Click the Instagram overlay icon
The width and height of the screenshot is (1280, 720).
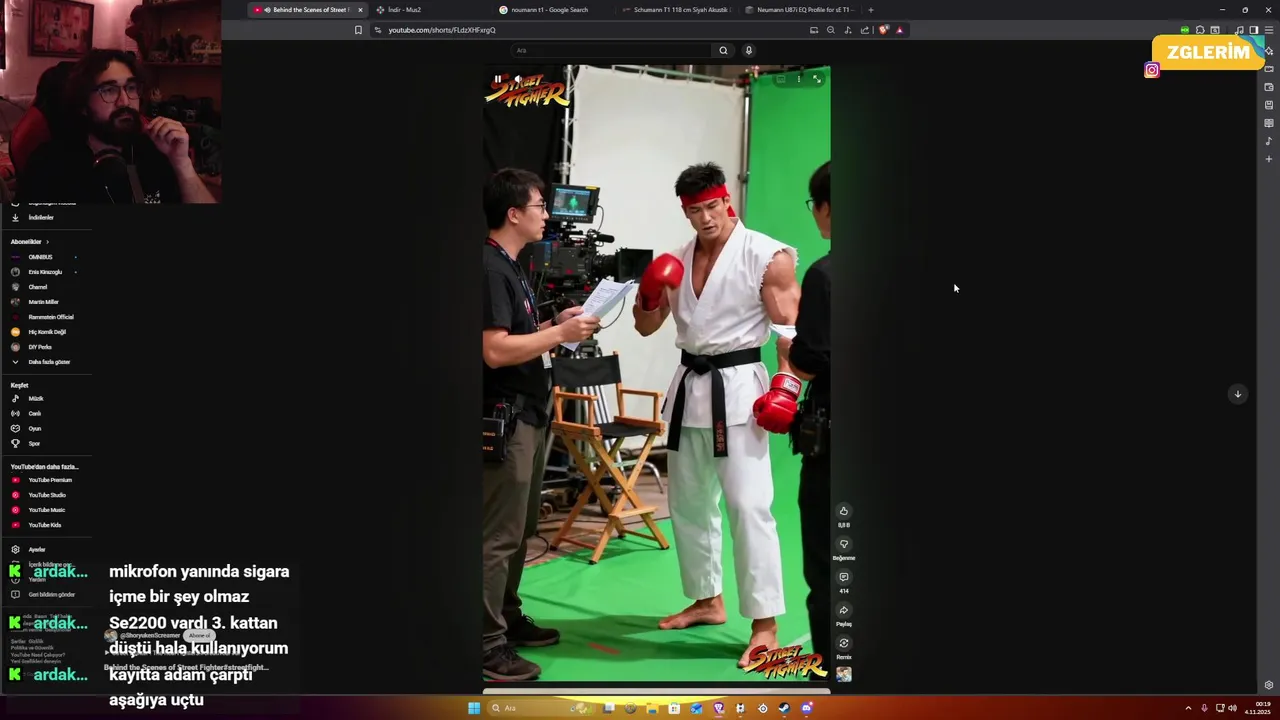(x=1152, y=70)
